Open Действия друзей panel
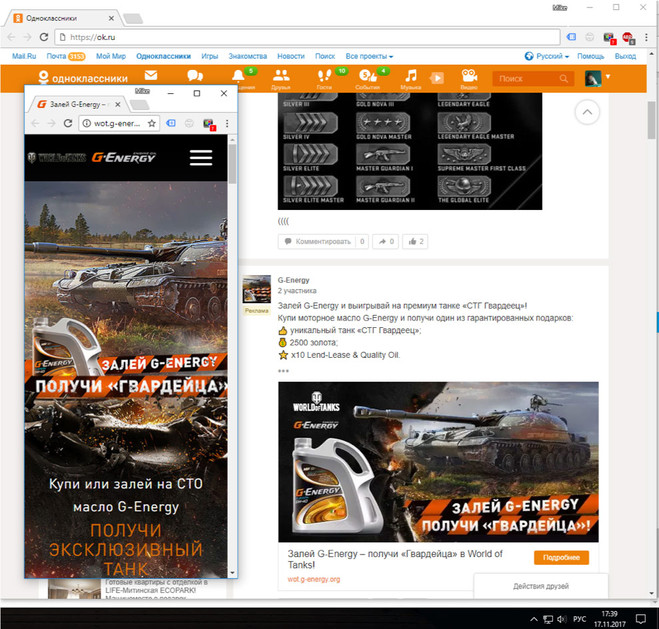Viewport: 659px width, 629px height. (541, 586)
